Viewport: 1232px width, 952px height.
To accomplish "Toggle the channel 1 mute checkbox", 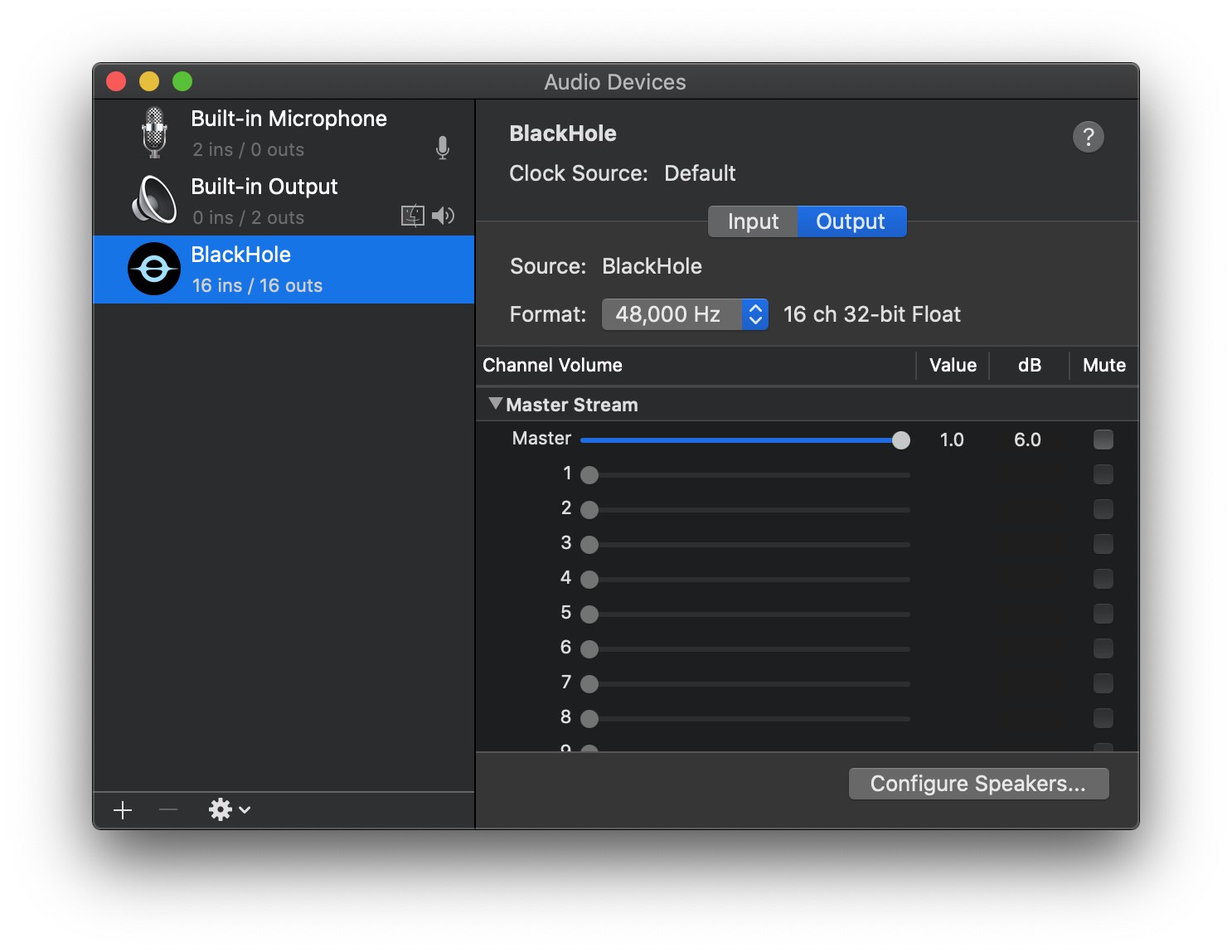I will (1103, 474).
